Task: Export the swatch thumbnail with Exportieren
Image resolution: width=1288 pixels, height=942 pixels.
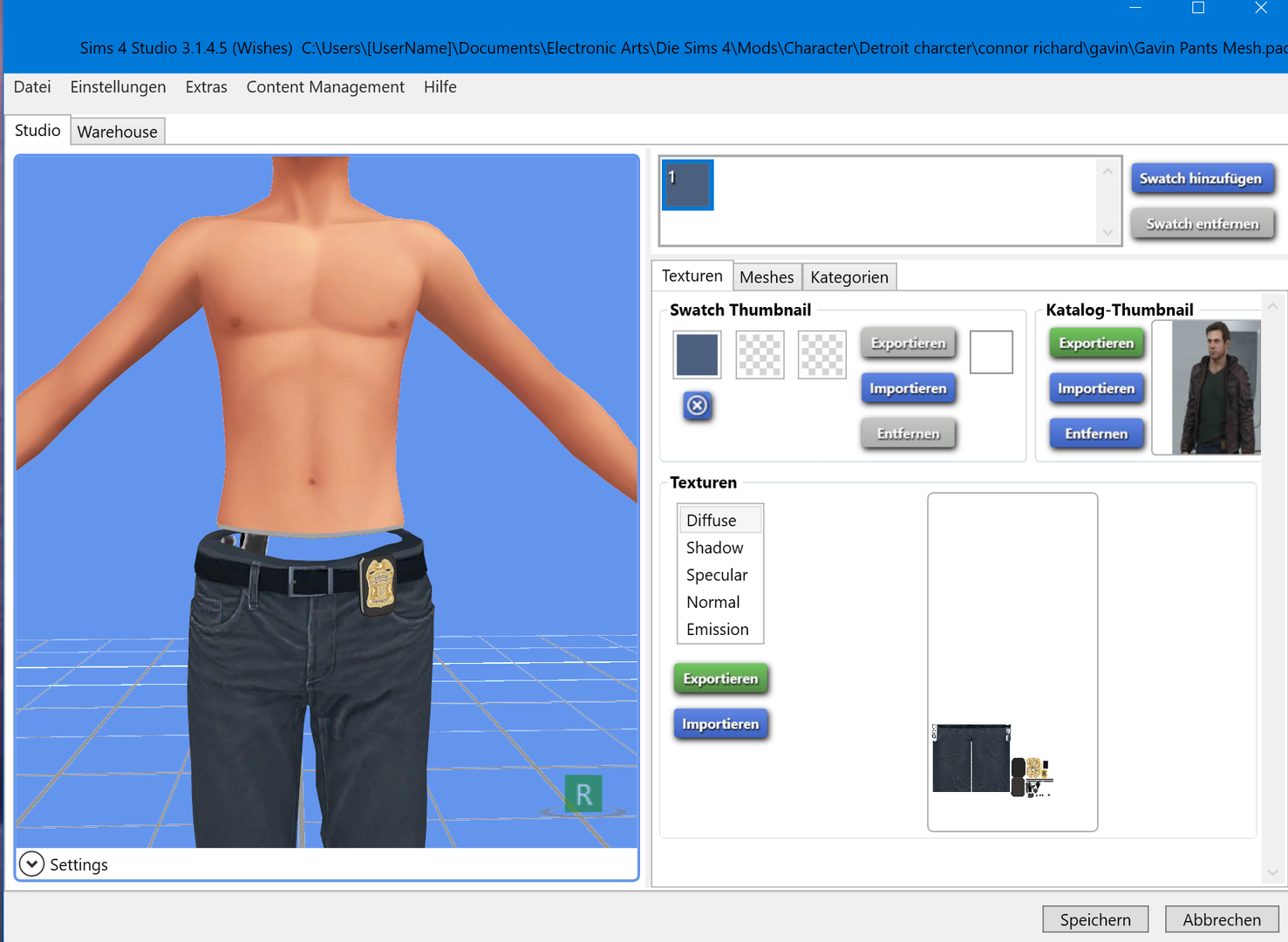Action: pos(908,343)
